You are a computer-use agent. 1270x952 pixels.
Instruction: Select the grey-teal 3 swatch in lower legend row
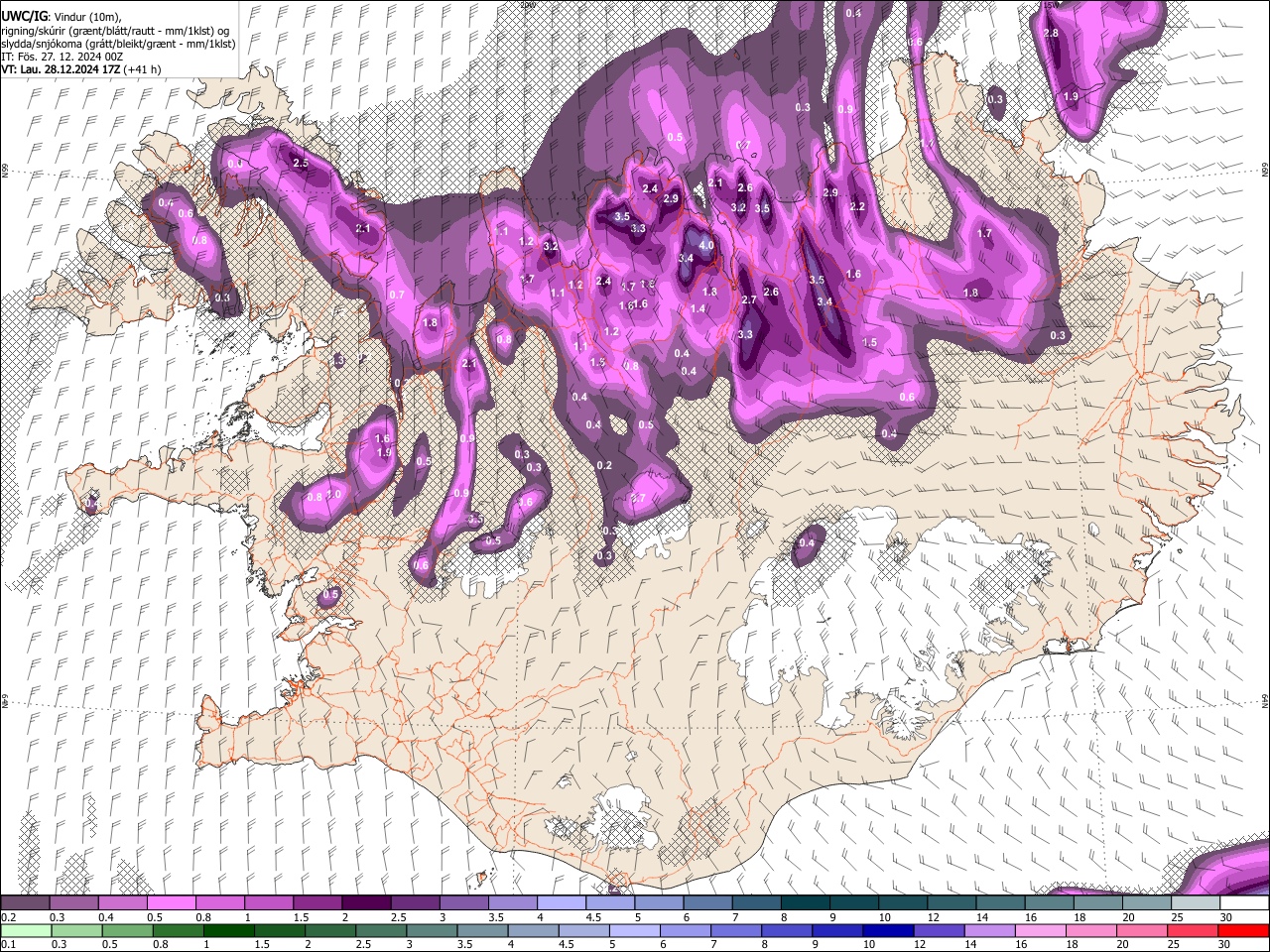click(x=431, y=930)
